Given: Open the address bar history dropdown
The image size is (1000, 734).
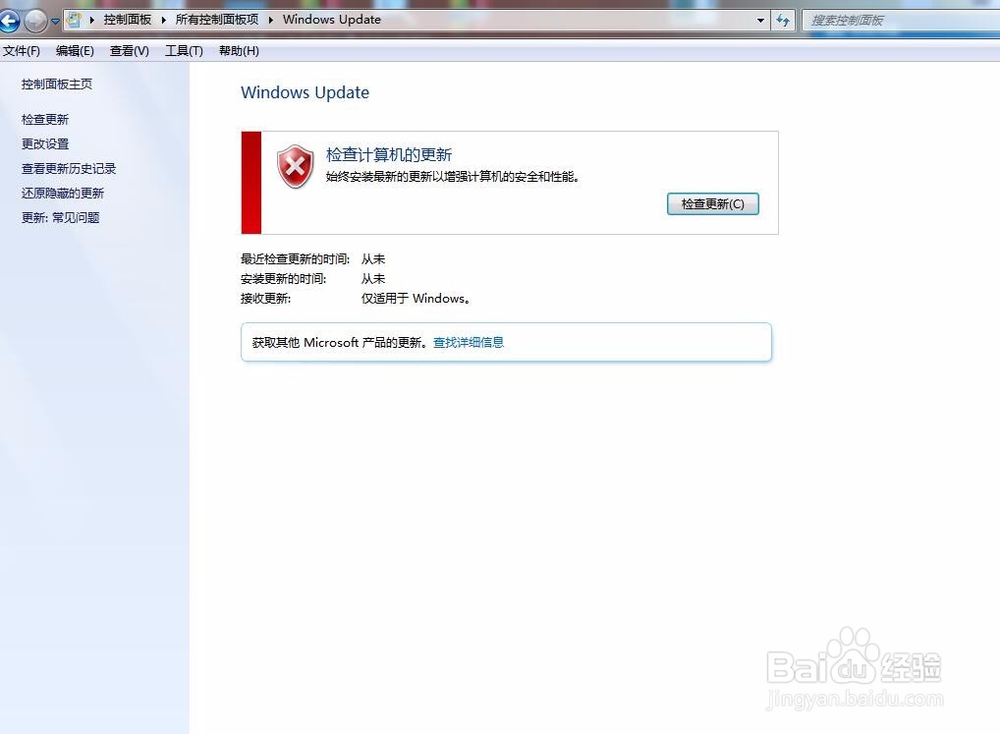Looking at the screenshot, I should tap(760, 19).
